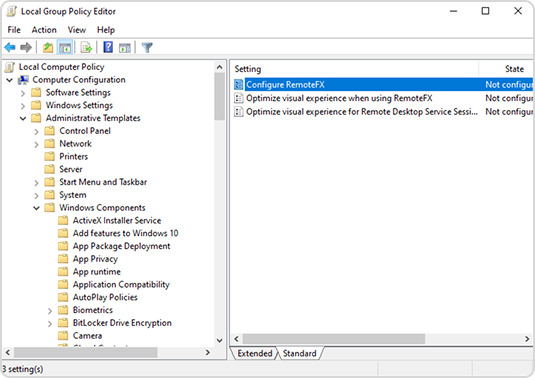Select the App Privacy tree item
The height and width of the screenshot is (378, 535).
click(95, 259)
